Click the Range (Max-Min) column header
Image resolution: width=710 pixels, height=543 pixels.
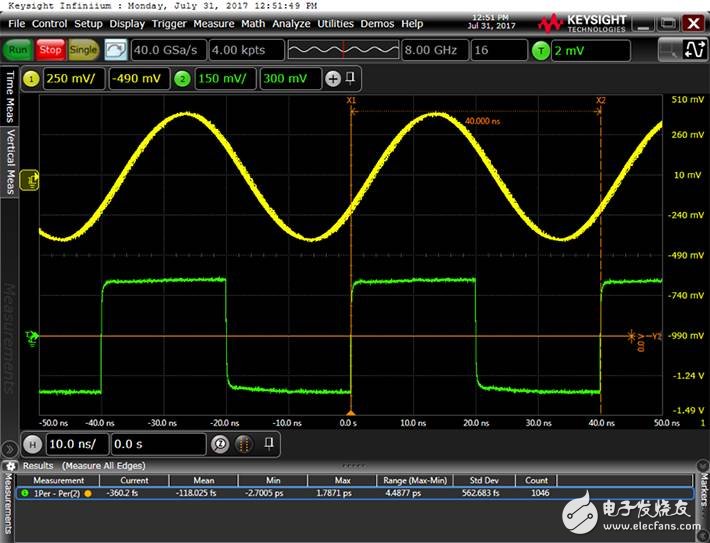pos(415,480)
